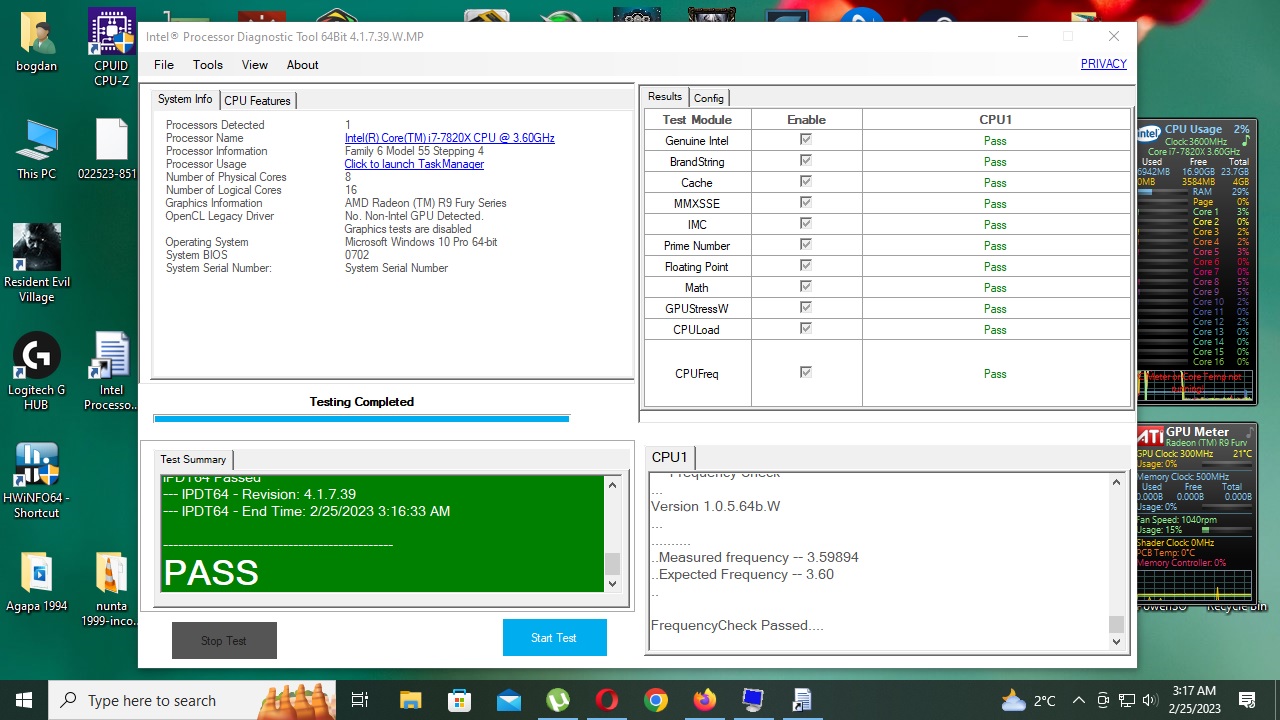
Task: Click the i7-7820X processor name link
Action: click(450, 138)
